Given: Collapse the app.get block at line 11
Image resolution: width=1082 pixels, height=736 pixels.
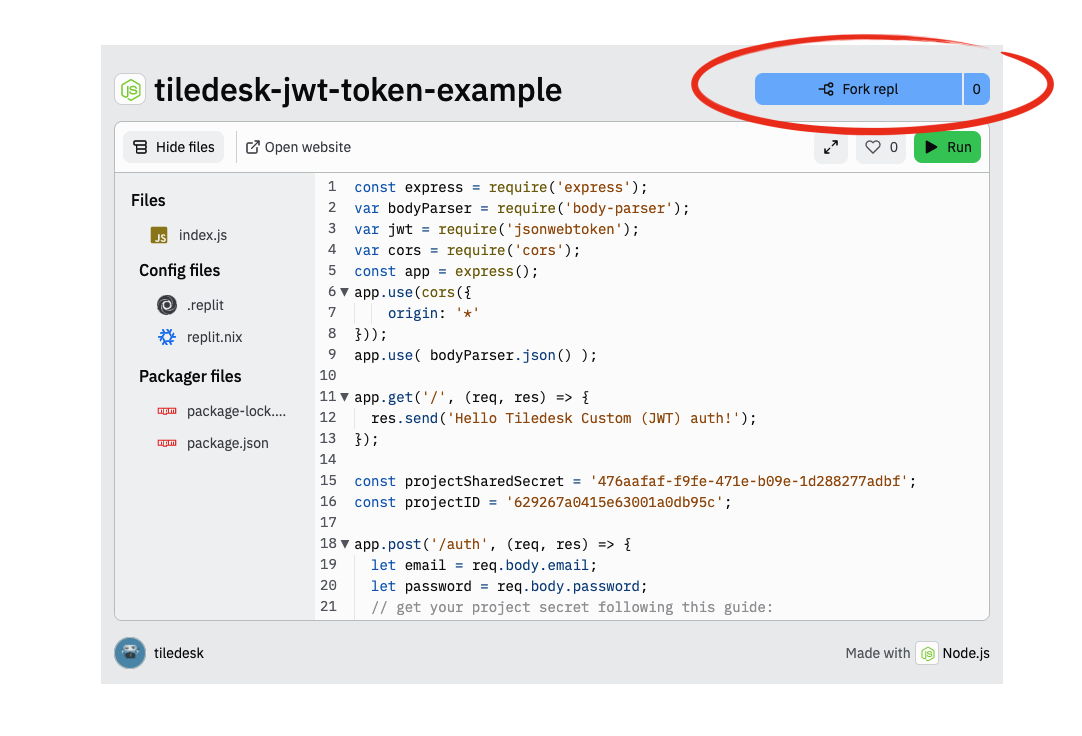Looking at the screenshot, I should pyautogui.click(x=345, y=397).
